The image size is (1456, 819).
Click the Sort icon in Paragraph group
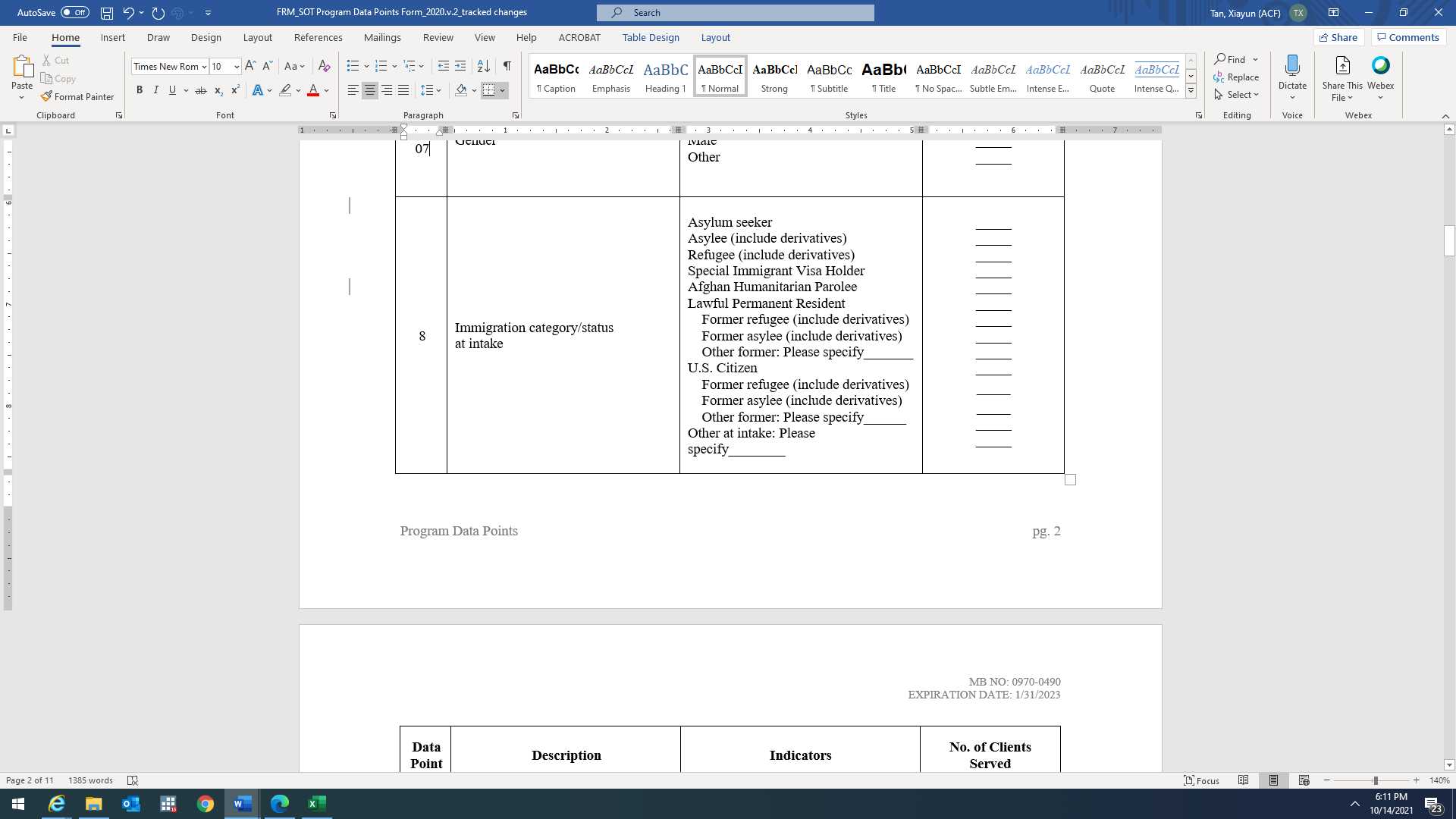point(483,66)
